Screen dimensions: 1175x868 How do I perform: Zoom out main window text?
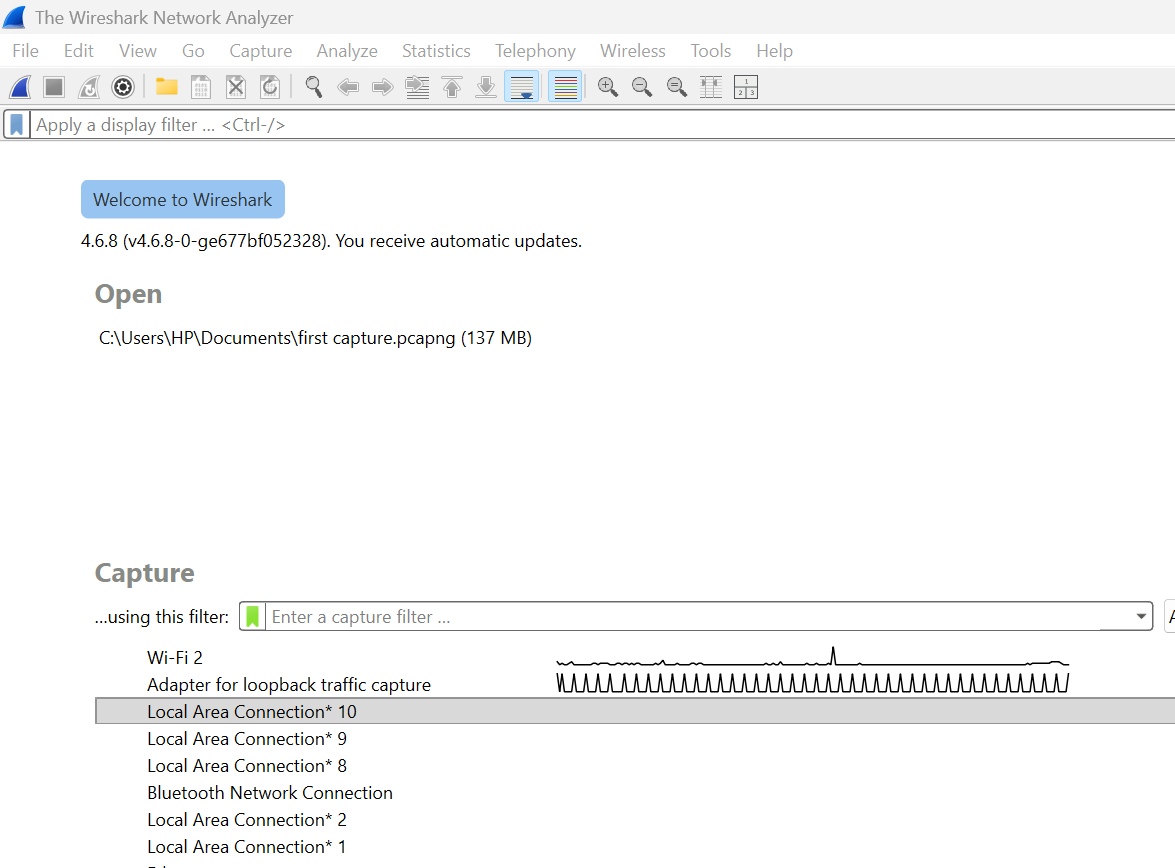coord(641,87)
